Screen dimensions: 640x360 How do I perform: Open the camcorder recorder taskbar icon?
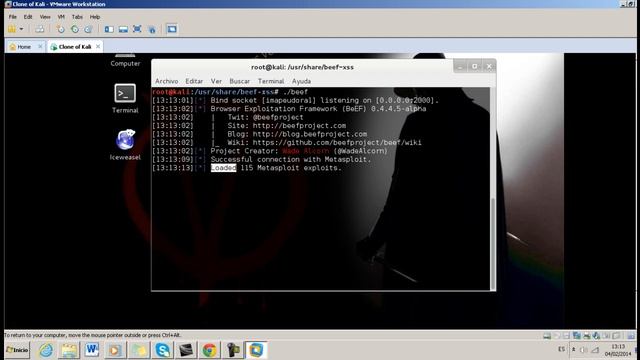click(233, 350)
